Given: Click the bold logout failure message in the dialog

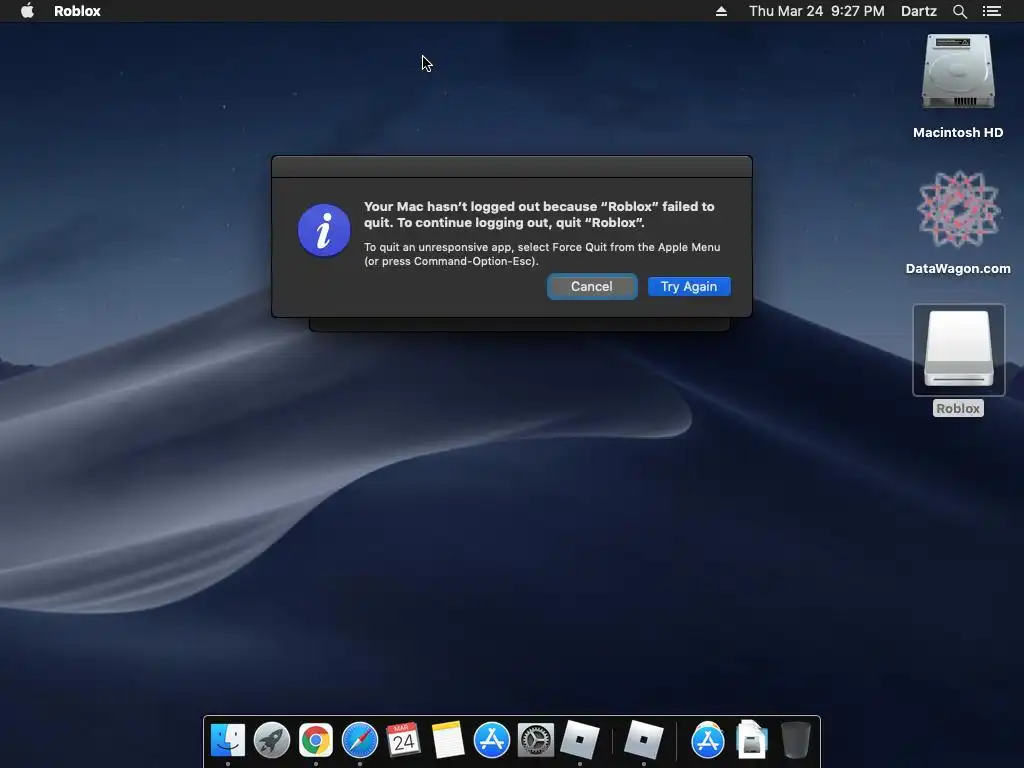Looking at the screenshot, I should click(539, 214).
